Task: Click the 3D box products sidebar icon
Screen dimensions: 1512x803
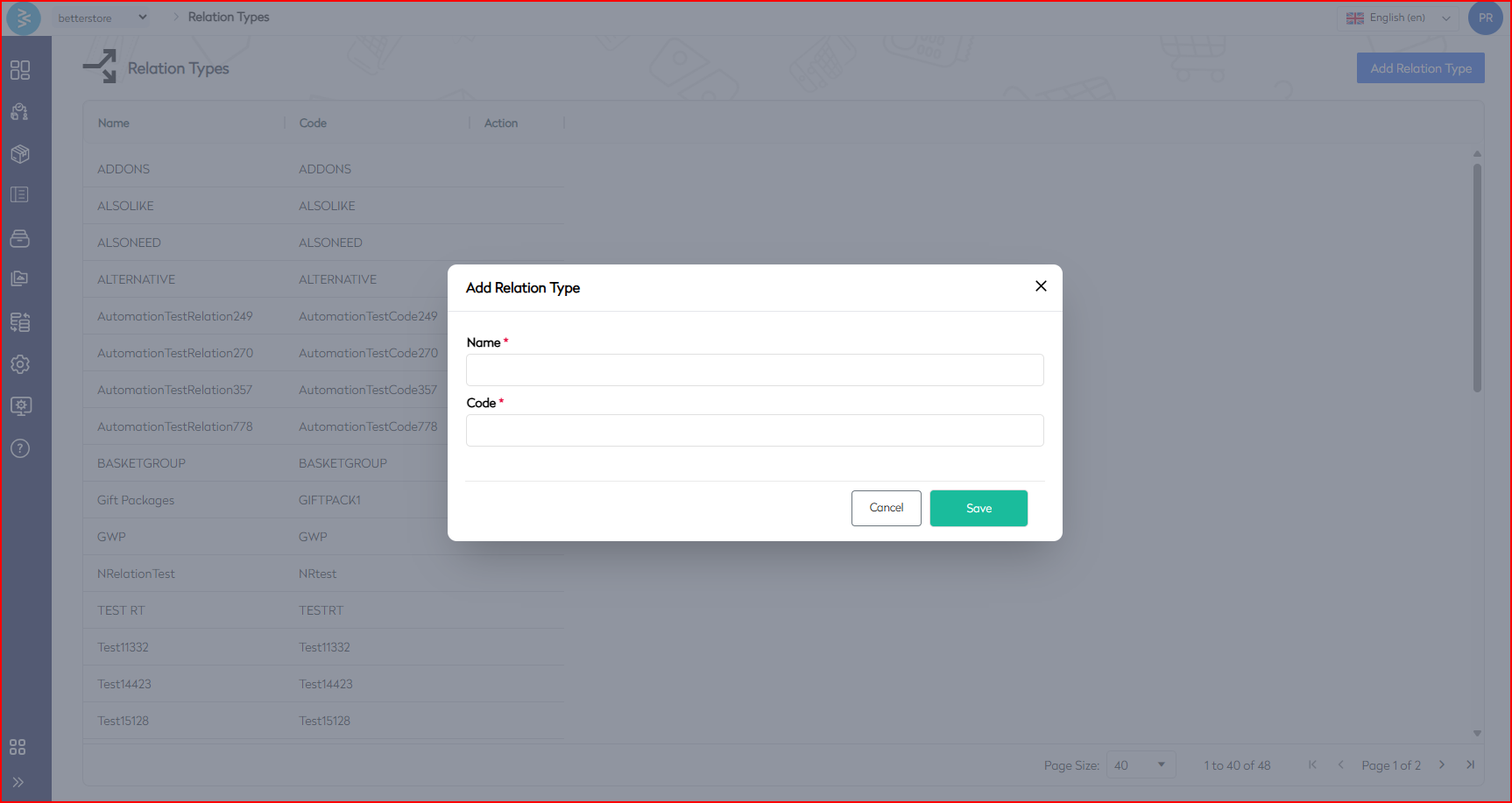Action: coord(20,154)
